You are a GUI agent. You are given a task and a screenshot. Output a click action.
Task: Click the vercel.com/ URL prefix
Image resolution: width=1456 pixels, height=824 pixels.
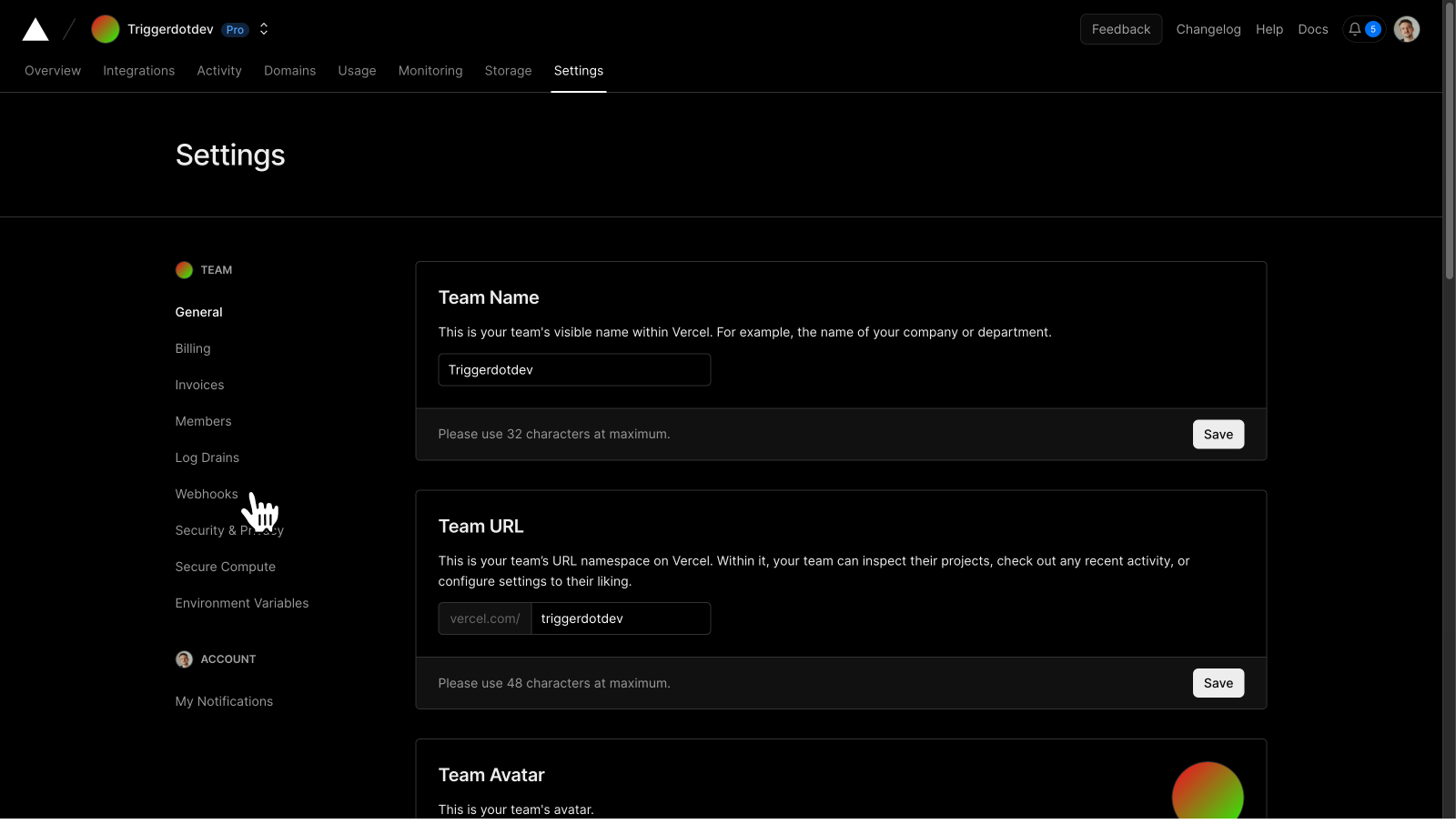tap(485, 618)
